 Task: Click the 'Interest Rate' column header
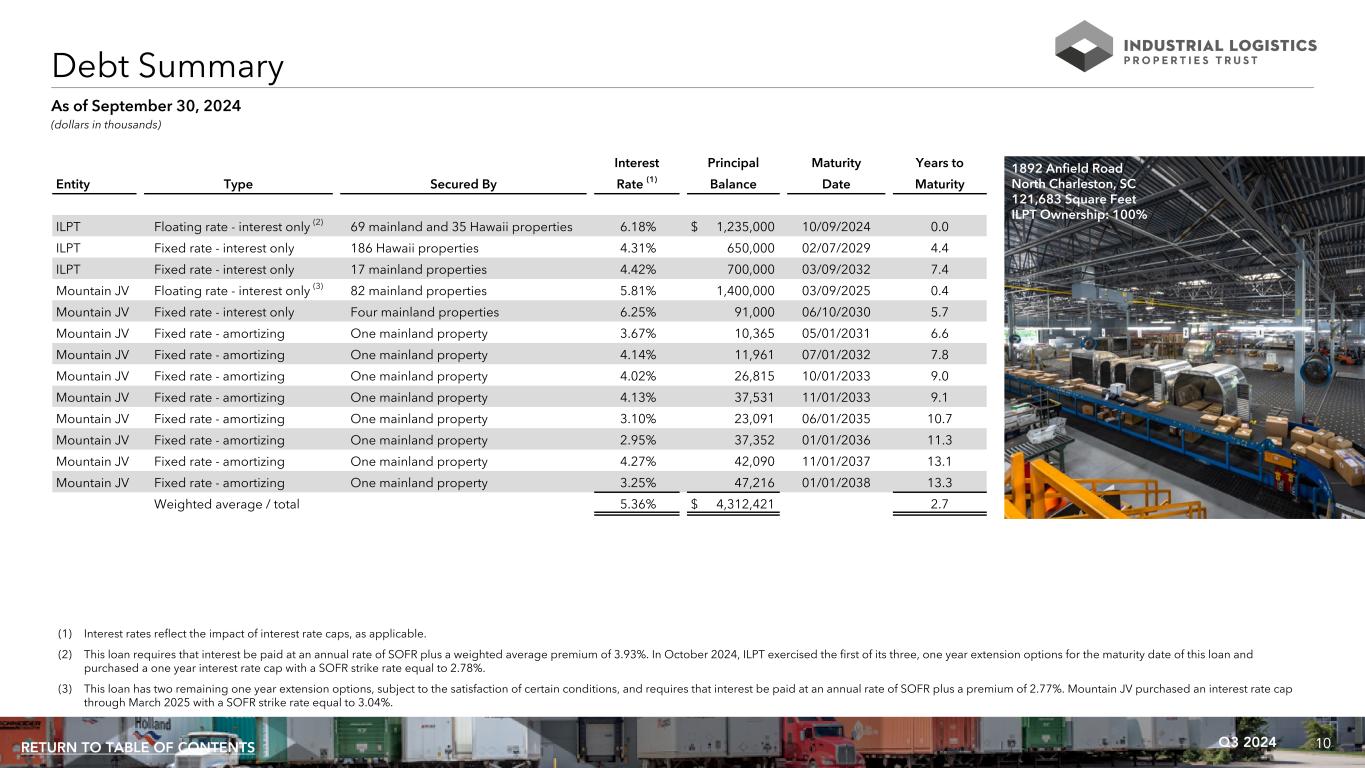pyautogui.click(x=636, y=173)
